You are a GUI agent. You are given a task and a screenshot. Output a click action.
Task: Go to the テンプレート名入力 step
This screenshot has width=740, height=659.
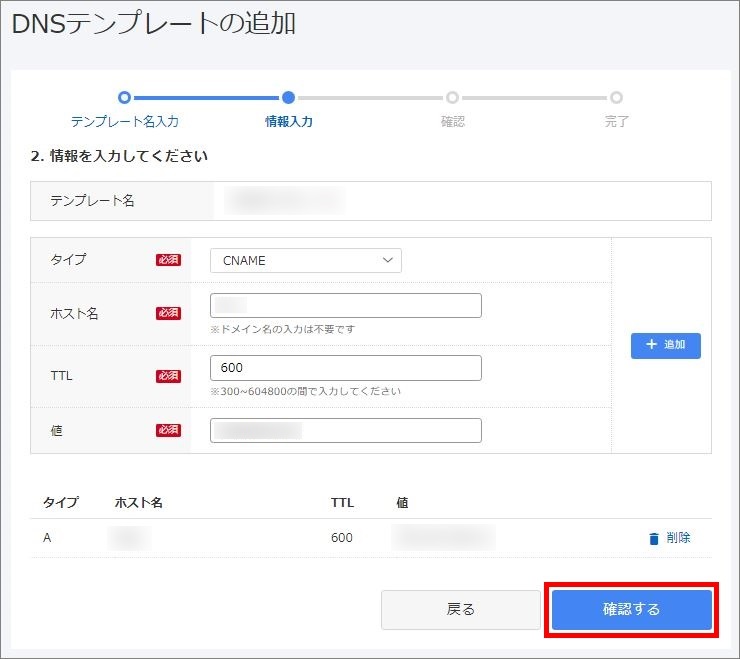pyautogui.click(x=125, y=121)
